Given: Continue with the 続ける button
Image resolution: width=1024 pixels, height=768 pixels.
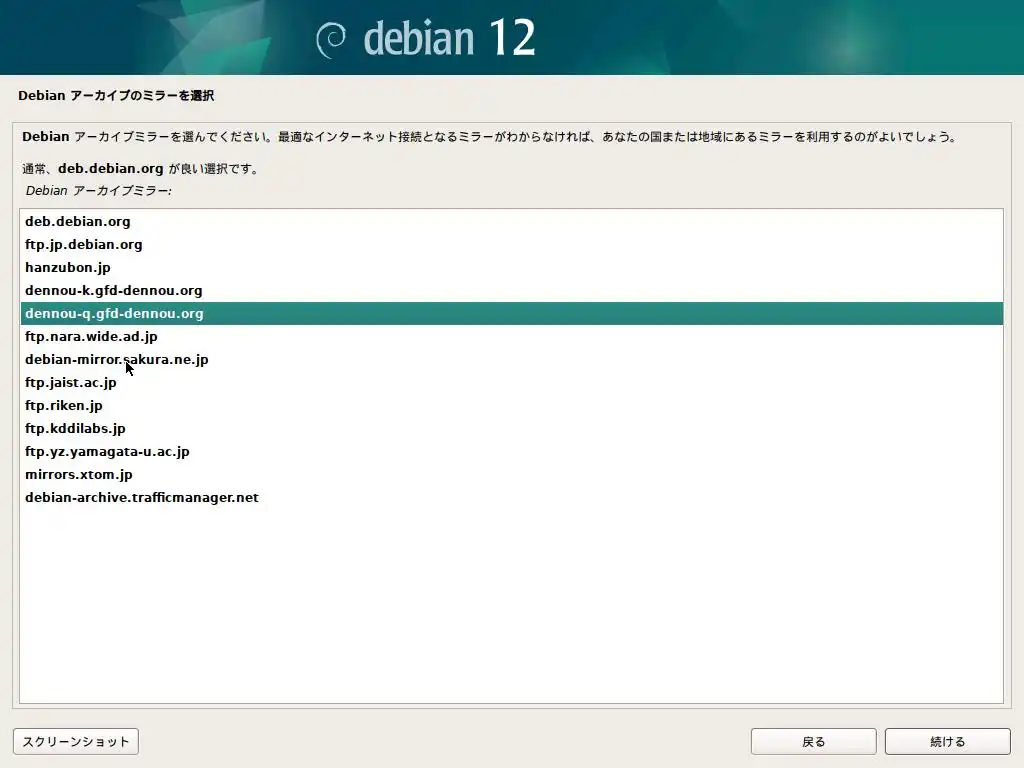Looking at the screenshot, I should pyautogui.click(x=947, y=741).
